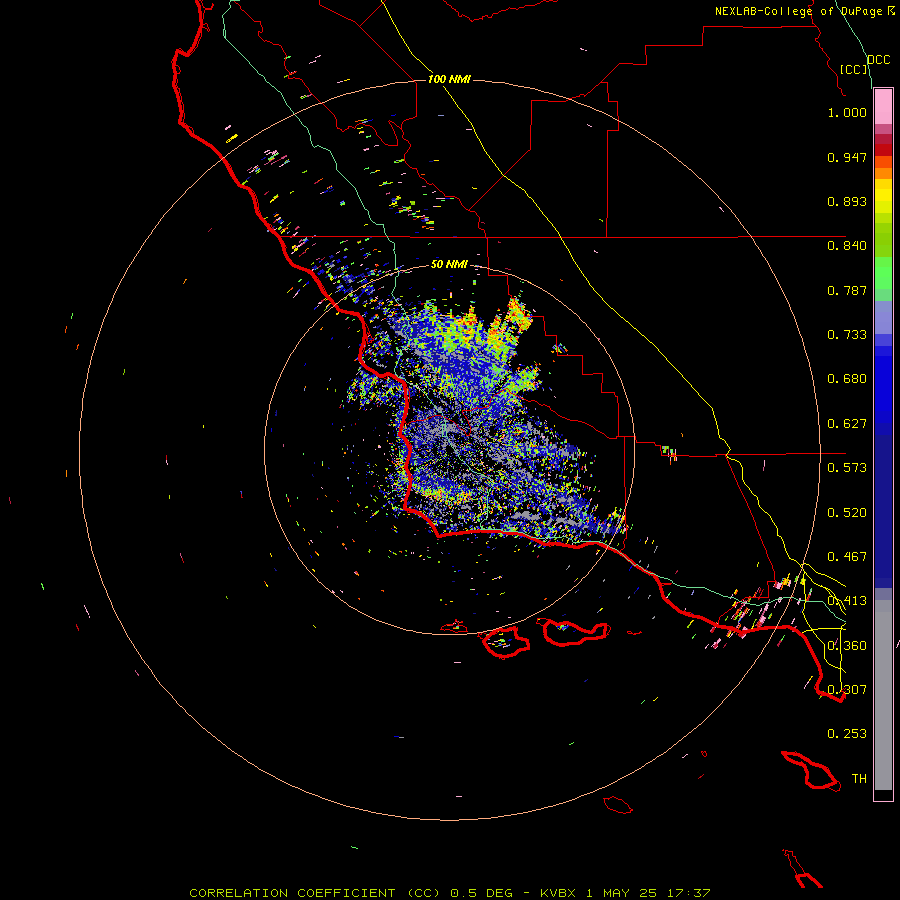Image resolution: width=900 pixels, height=900 pixels.
Task: Click the [CC] units label
Action: coord(854,69)
